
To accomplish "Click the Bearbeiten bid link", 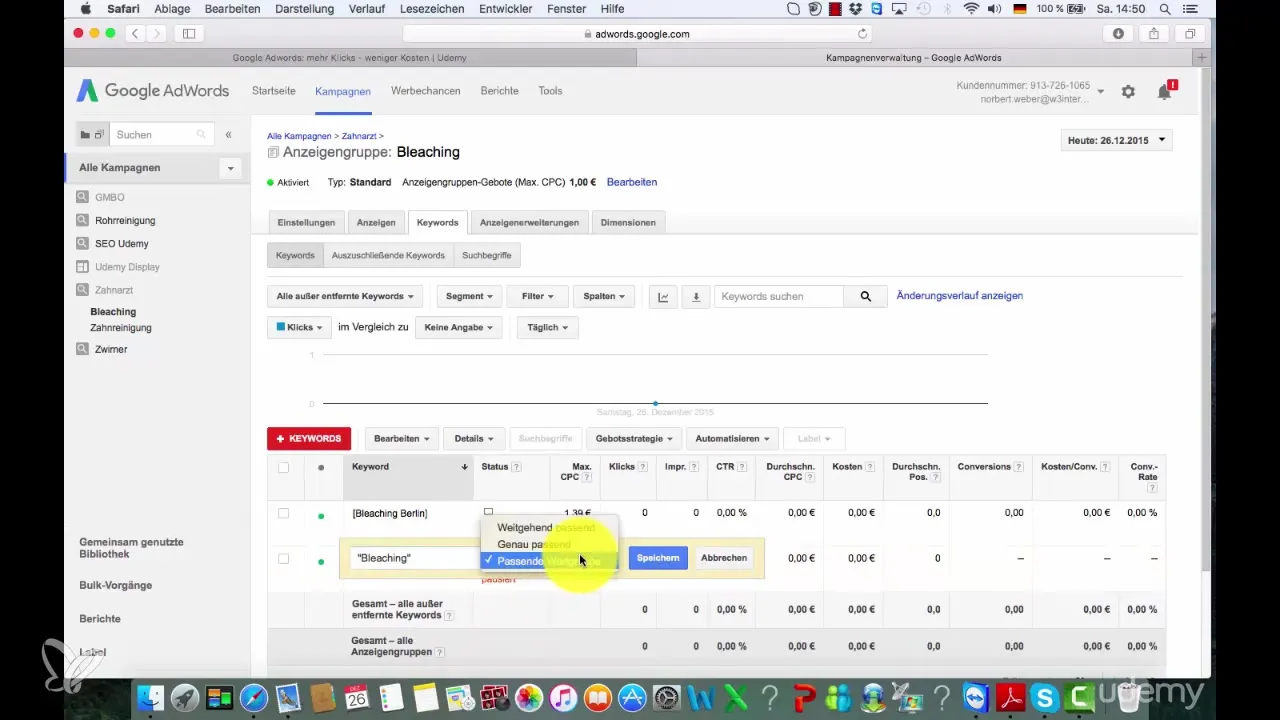I will pos(632,182).
